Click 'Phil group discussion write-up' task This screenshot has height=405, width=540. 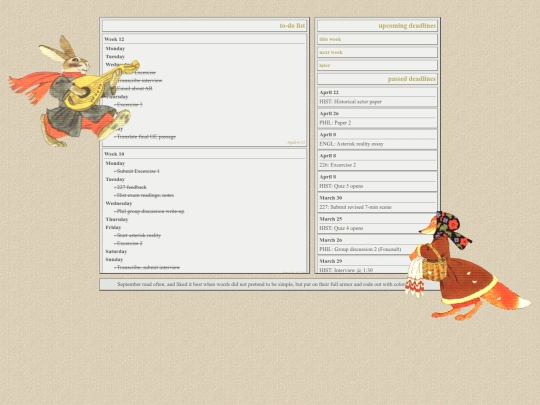pyautogui.click(x=150, y=211)
